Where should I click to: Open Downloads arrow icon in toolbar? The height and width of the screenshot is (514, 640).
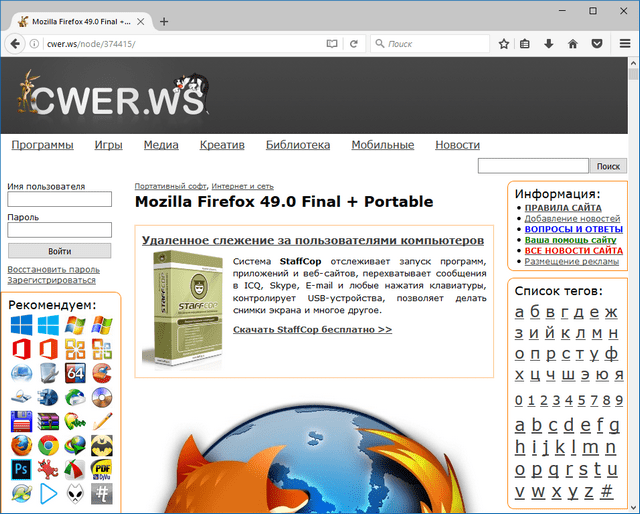click(x=549, y=44)
